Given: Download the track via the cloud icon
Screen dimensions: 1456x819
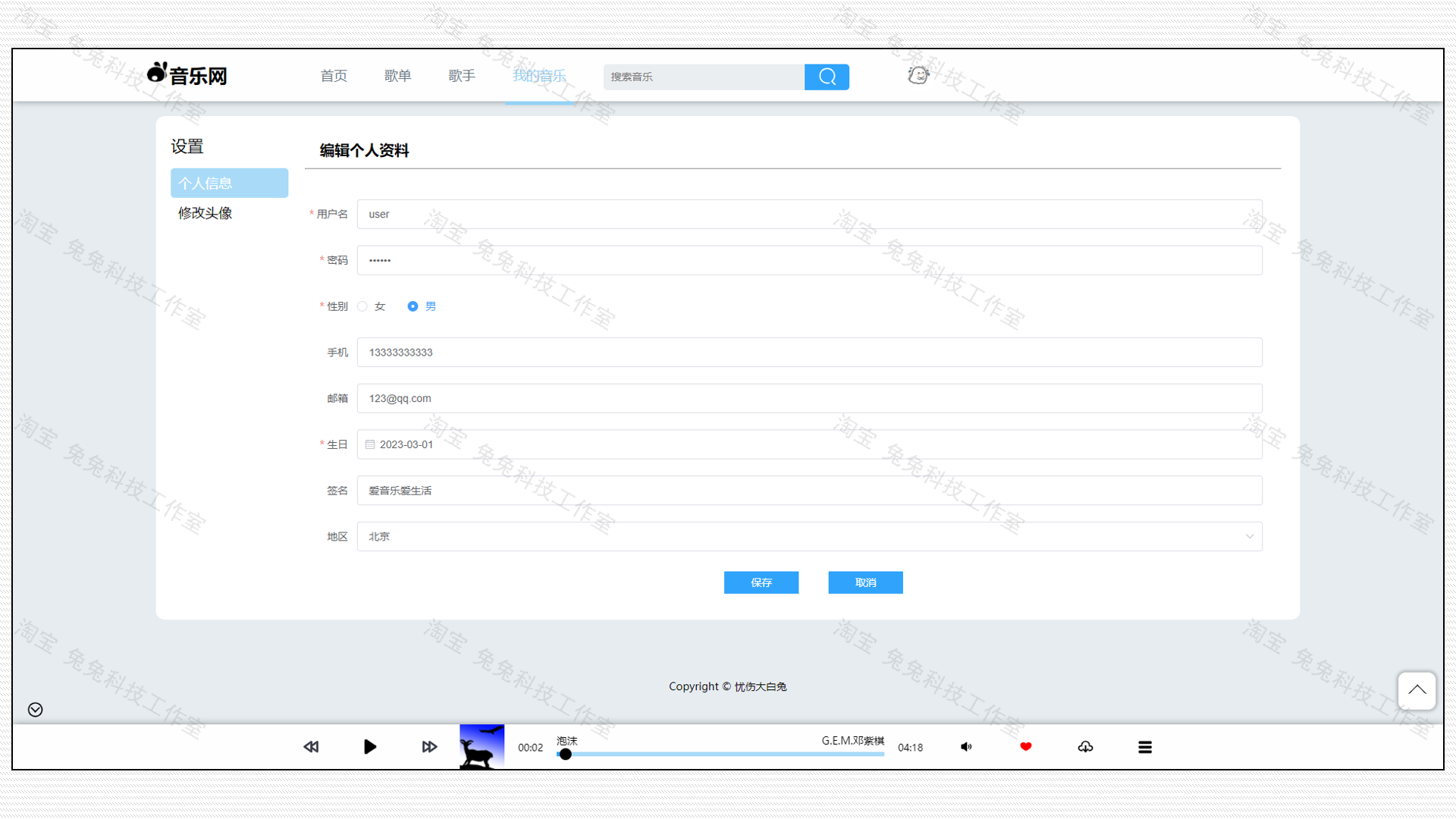Looking at the screenshot, I should click(x=1085, y=746).
